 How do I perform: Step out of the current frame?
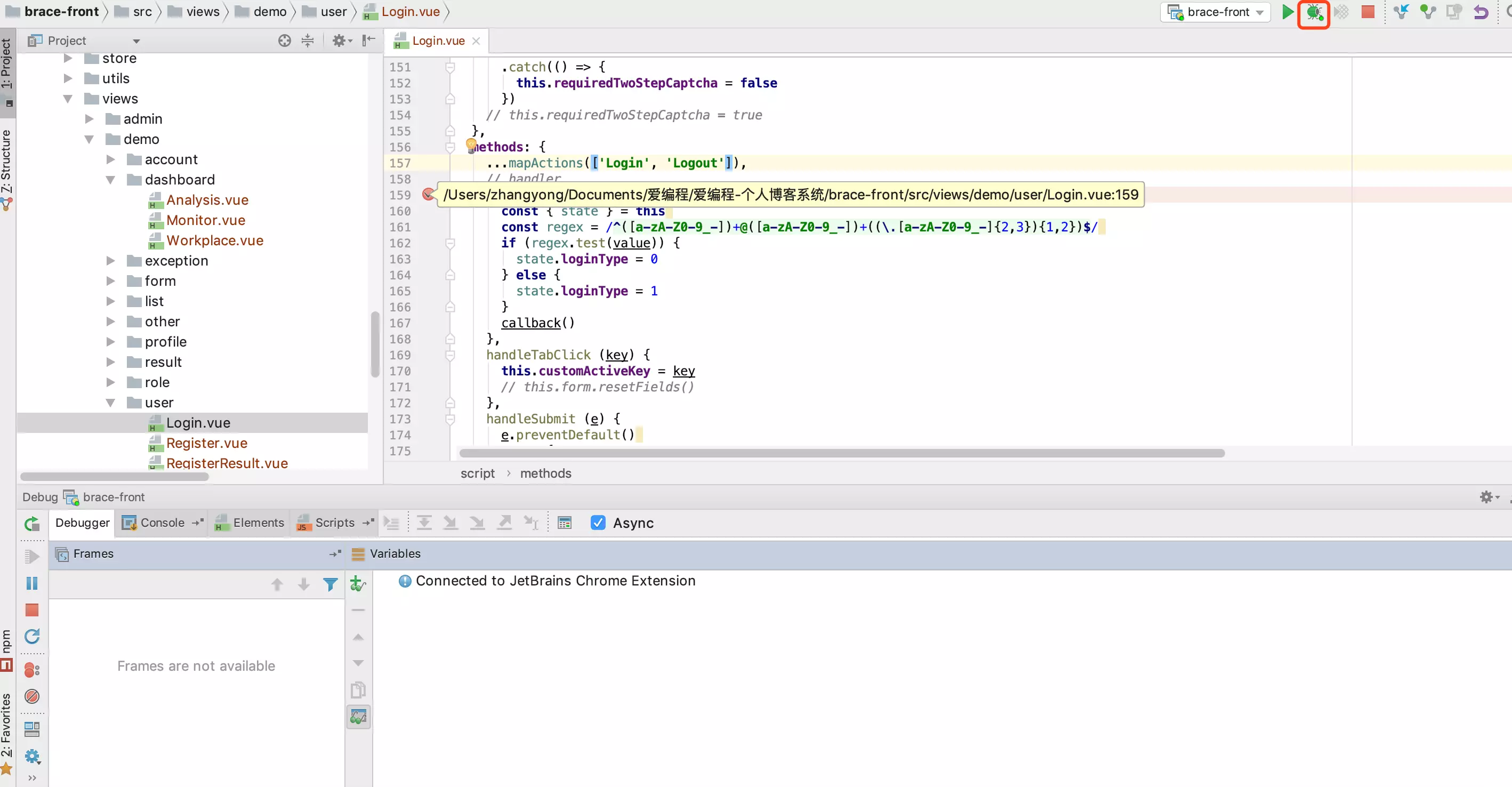click(504, 523)
